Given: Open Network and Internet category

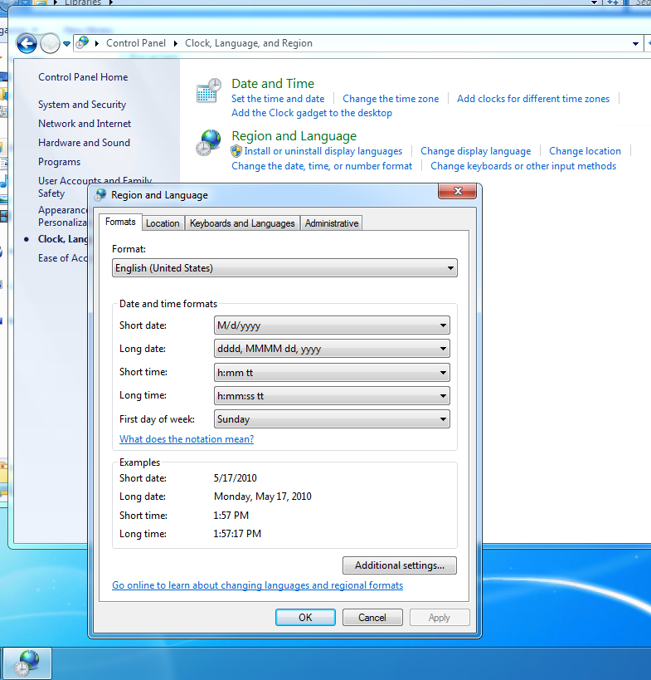Looking at the screenshot, I should point(85,124).
